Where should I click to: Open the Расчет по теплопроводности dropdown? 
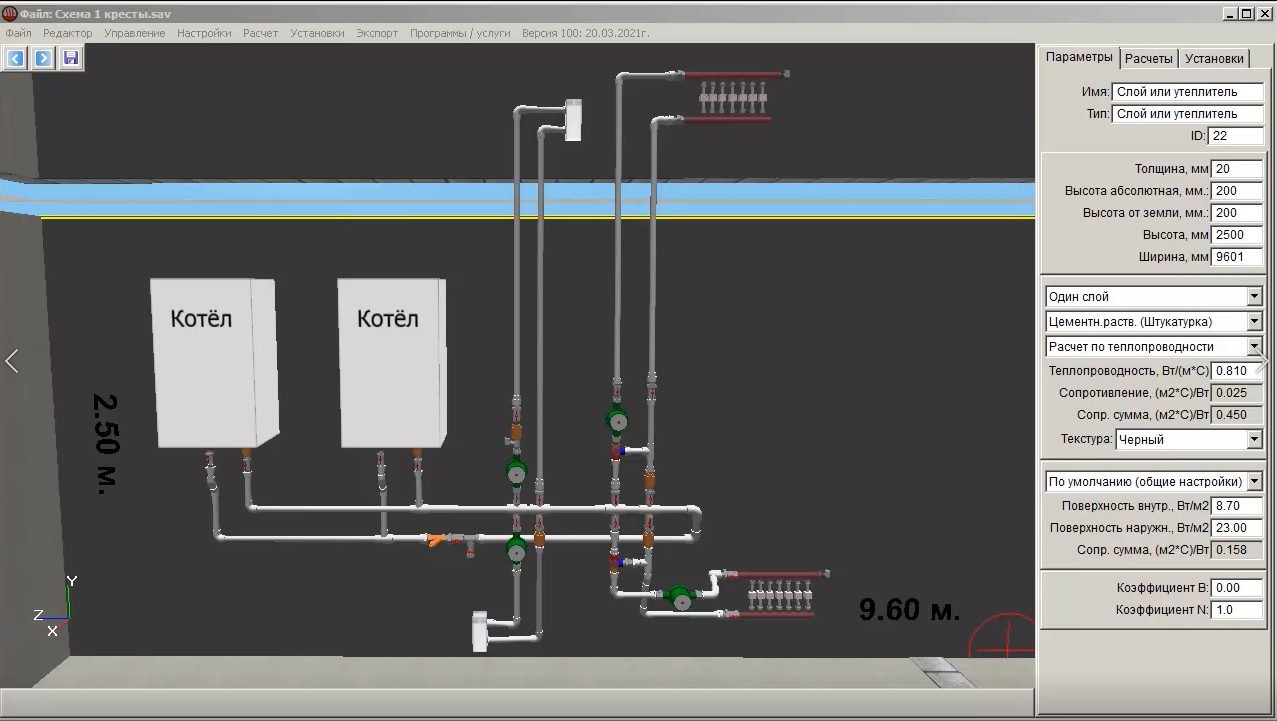1154,347
